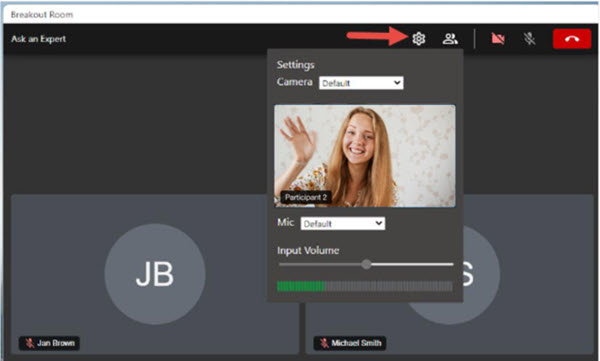Click the Breakout Room title tab
This screenshot has width=600, height=361.
click(42, 15)
